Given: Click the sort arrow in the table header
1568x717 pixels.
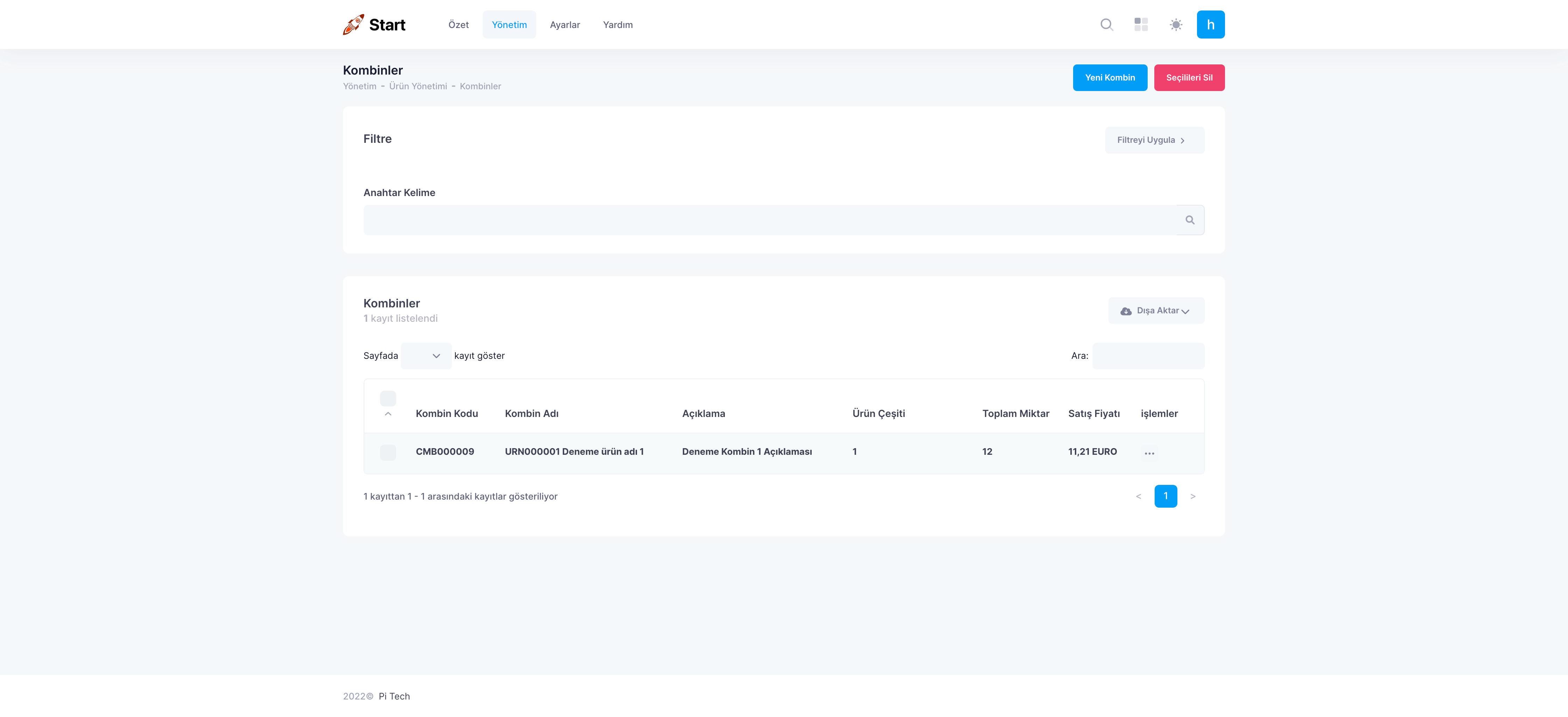Looking at the screenshot, I should pos(388,414).
